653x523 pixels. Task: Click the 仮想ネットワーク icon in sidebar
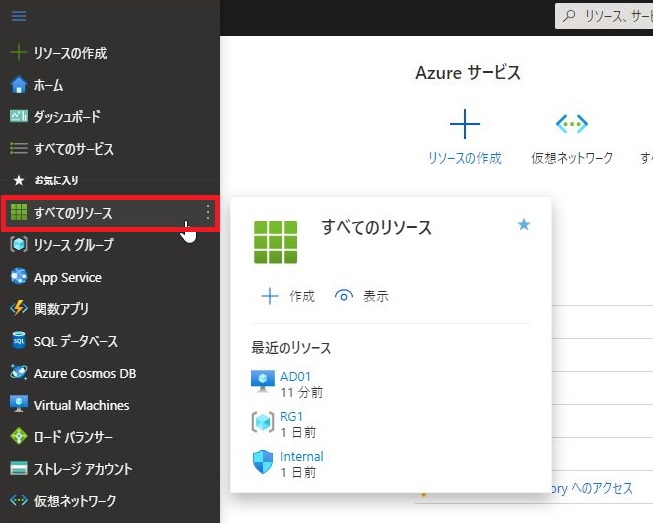pyautogui.click(x=18, y=500)
